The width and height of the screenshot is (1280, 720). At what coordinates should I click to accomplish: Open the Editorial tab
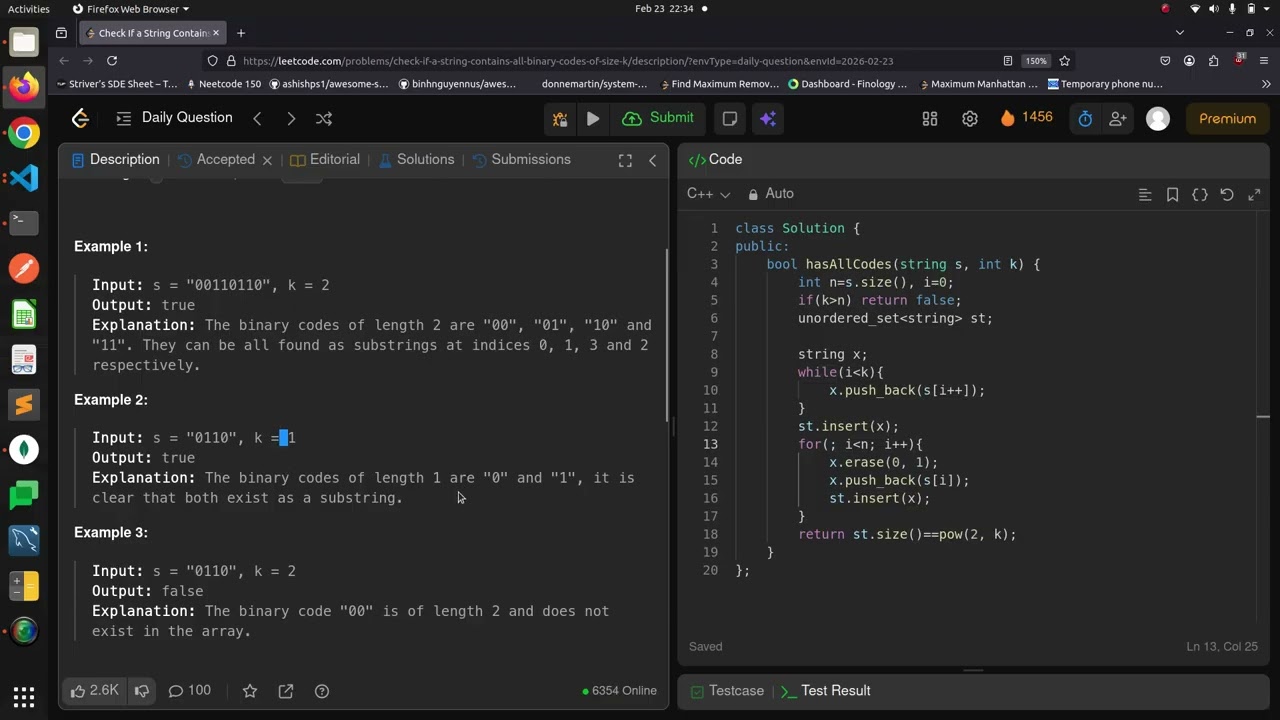click(x=324, y=160)
